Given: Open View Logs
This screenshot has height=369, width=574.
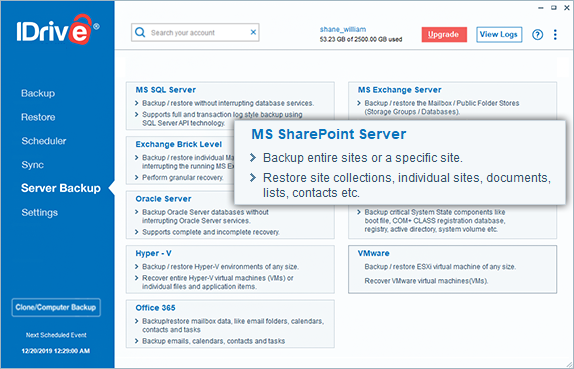Looking at the screenshot, I should [x=499, y=34].
